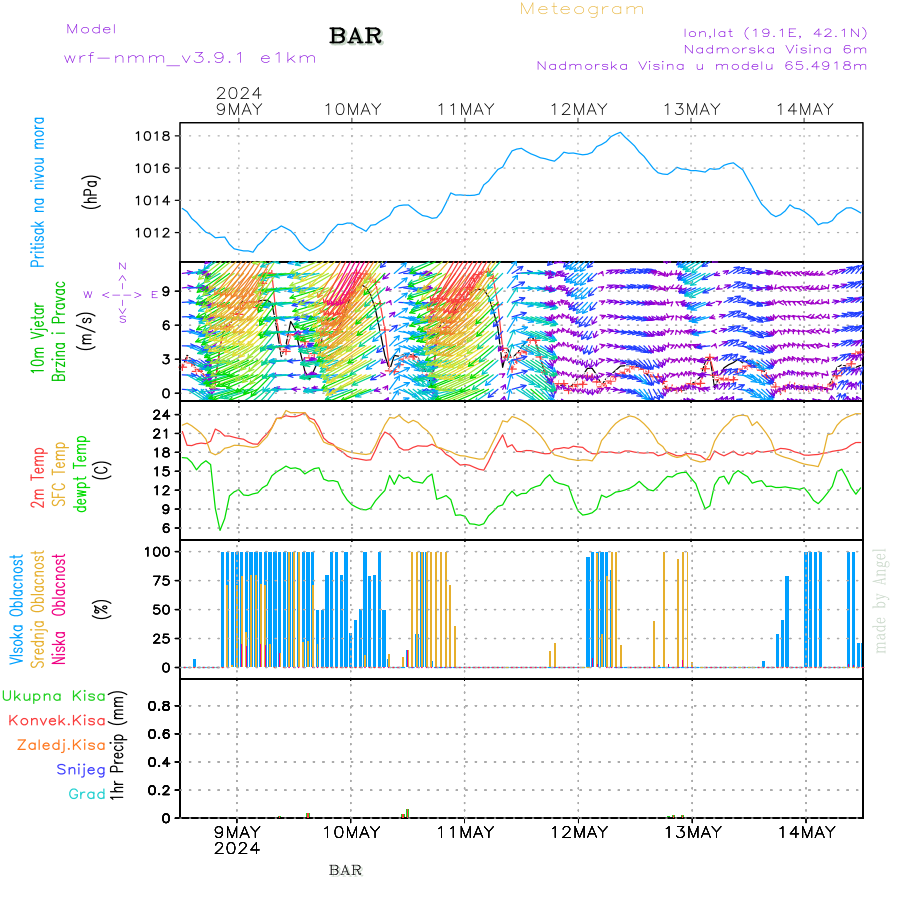Click the small "BAR" caption beneath the date axis

pyautogui.click(x=346, y=870)
